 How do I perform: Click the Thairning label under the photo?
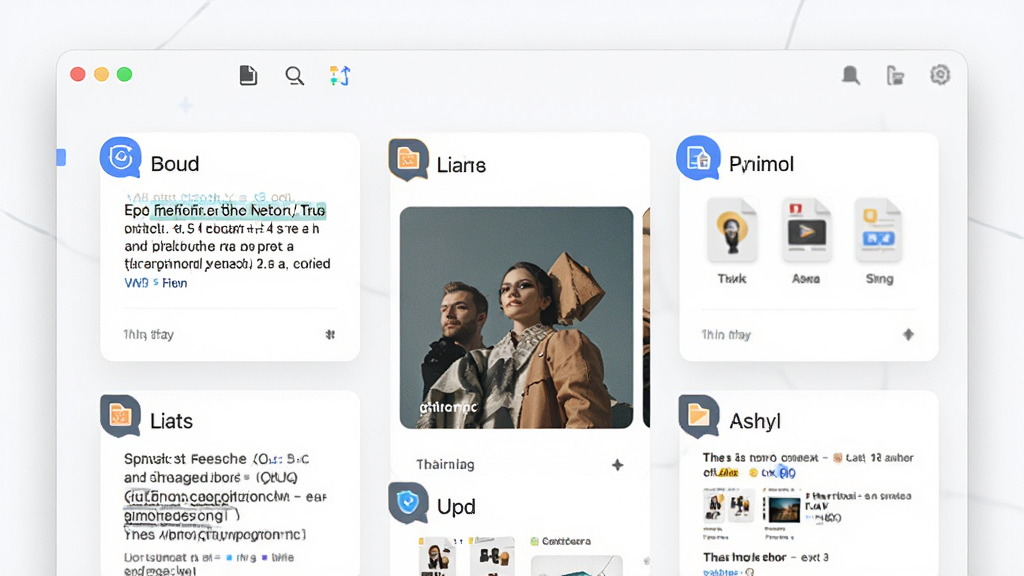pyautogui.click(x=445, y=464)
